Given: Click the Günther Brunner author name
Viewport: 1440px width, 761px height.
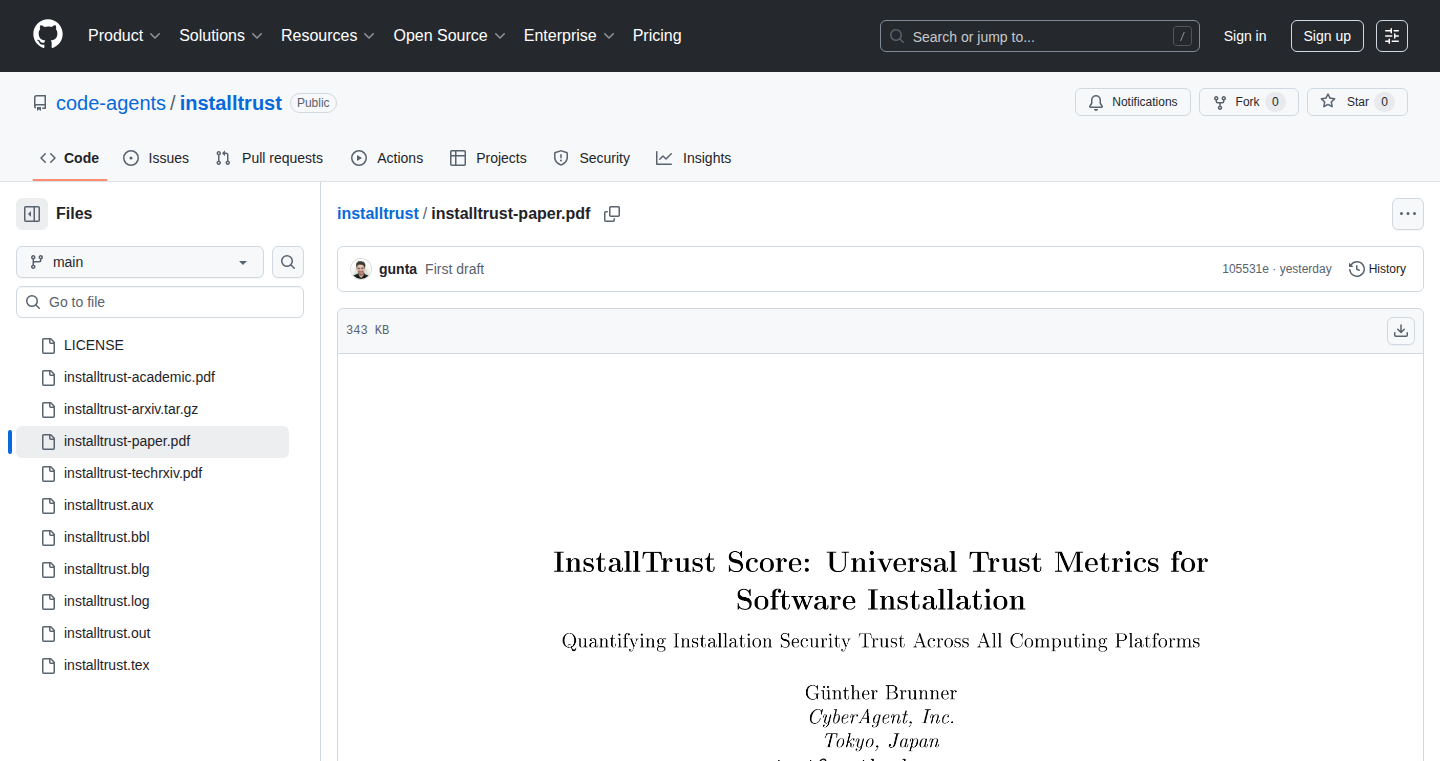Looking at the screenshot, I should pos(881,693).
